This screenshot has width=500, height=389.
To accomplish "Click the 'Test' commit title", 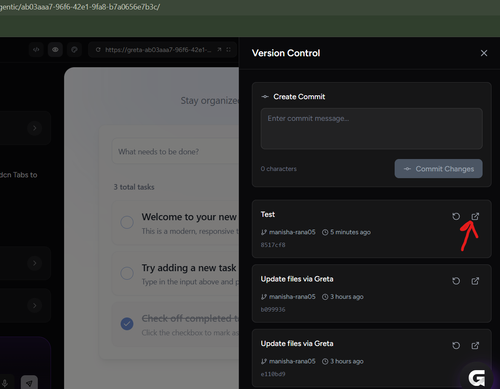I will pyautogui.click(x=268, y=214).
